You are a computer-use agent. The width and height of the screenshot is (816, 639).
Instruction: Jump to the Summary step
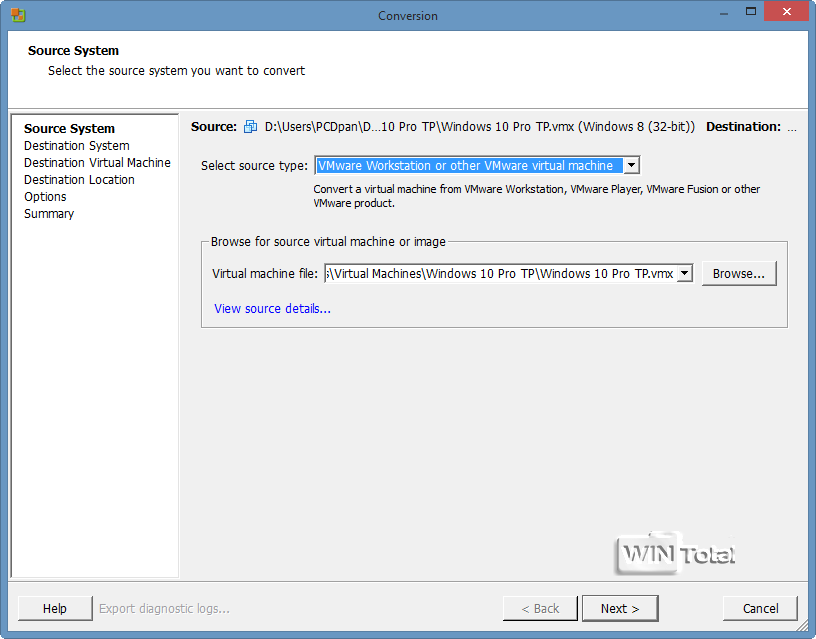point(49,214)
